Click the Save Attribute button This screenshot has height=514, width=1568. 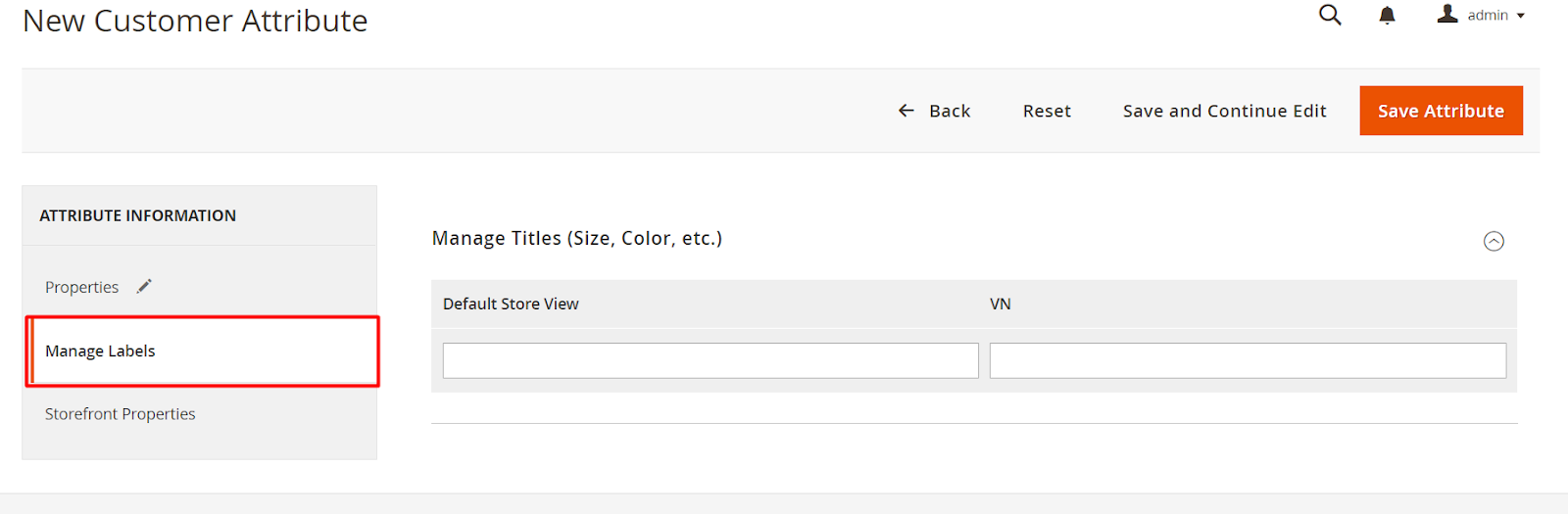[x=1441, y=111]
